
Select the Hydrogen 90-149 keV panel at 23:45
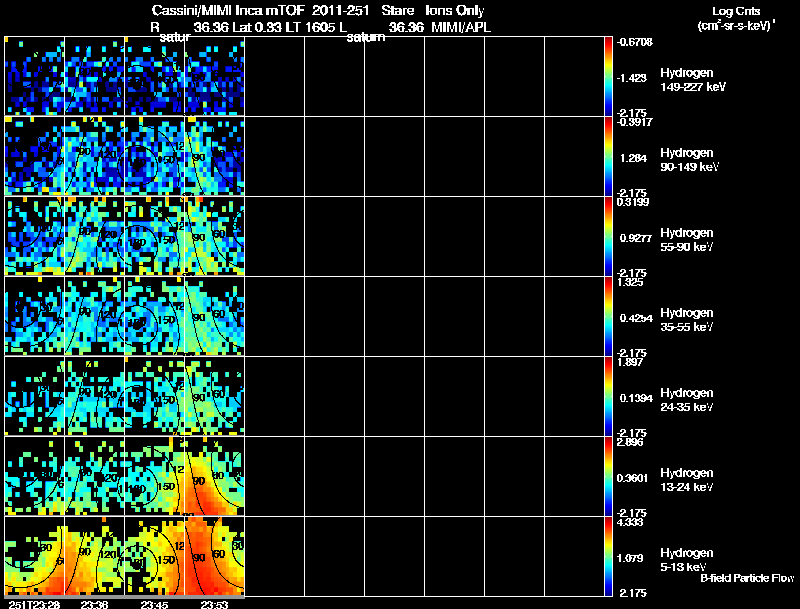tap(155, 156)
